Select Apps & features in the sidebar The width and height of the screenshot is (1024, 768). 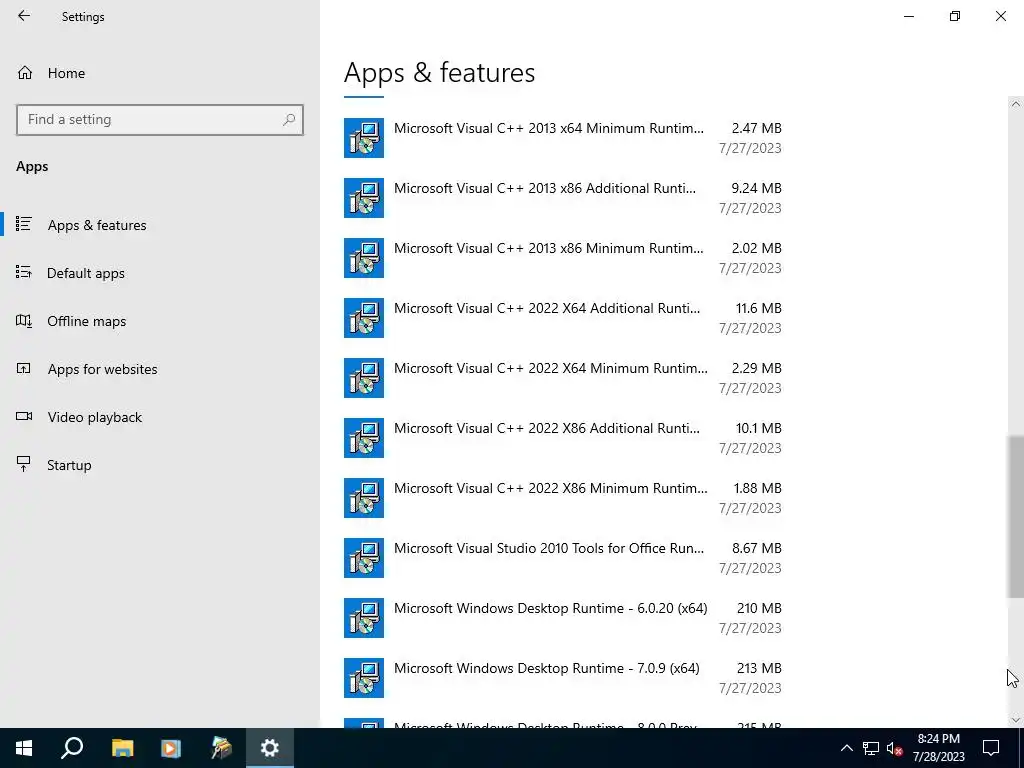click(160, 225)
